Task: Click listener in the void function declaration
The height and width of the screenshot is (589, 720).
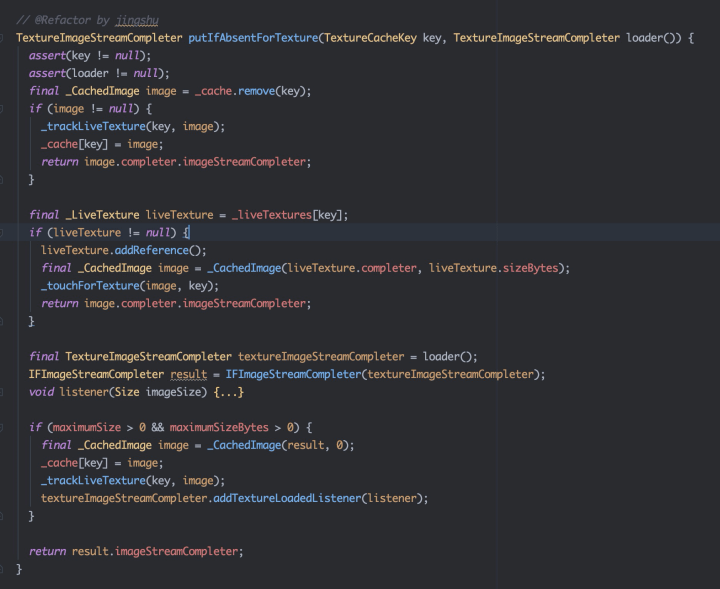Action: [84, 392]
